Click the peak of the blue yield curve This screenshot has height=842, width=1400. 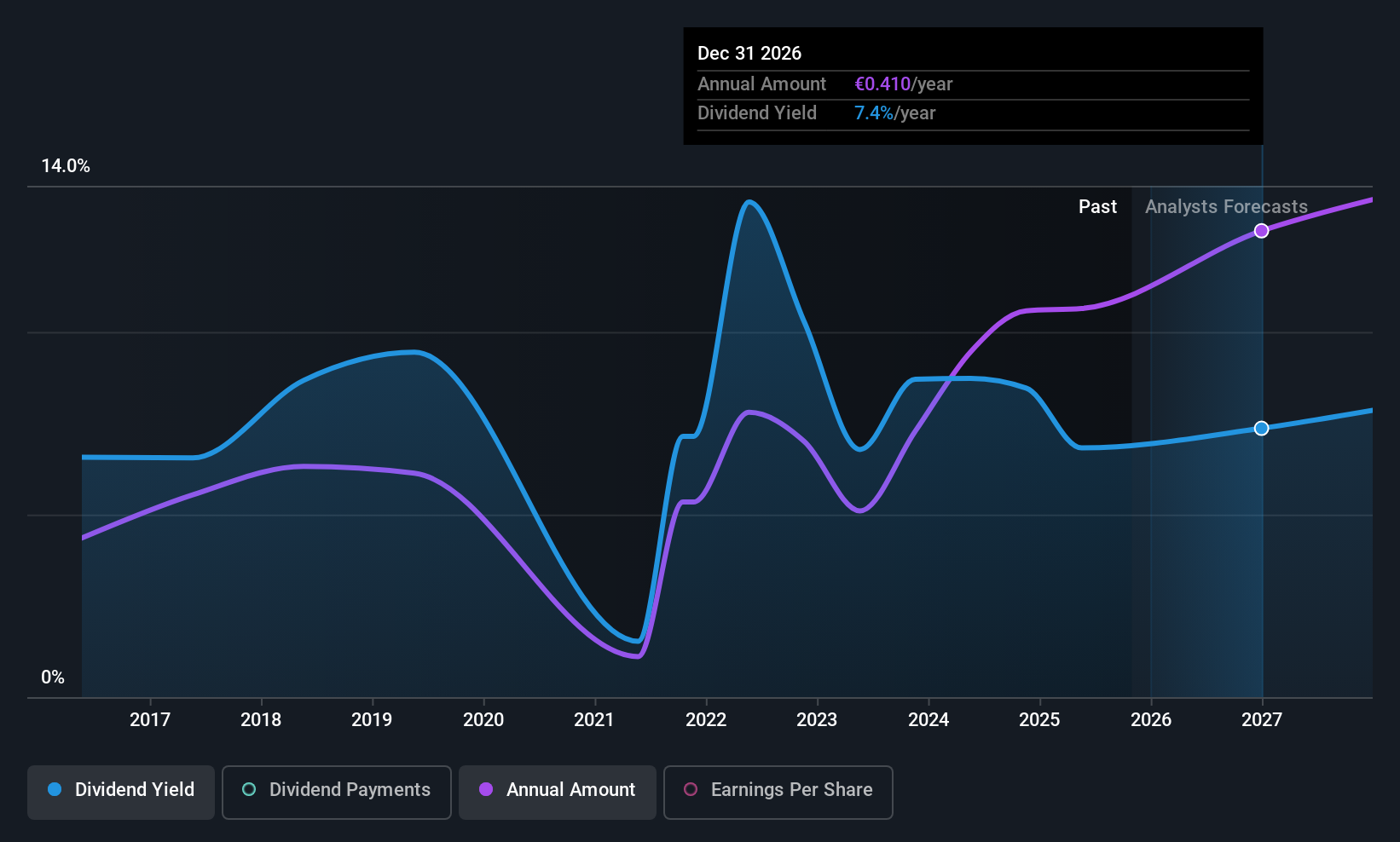tap(750, 203)
